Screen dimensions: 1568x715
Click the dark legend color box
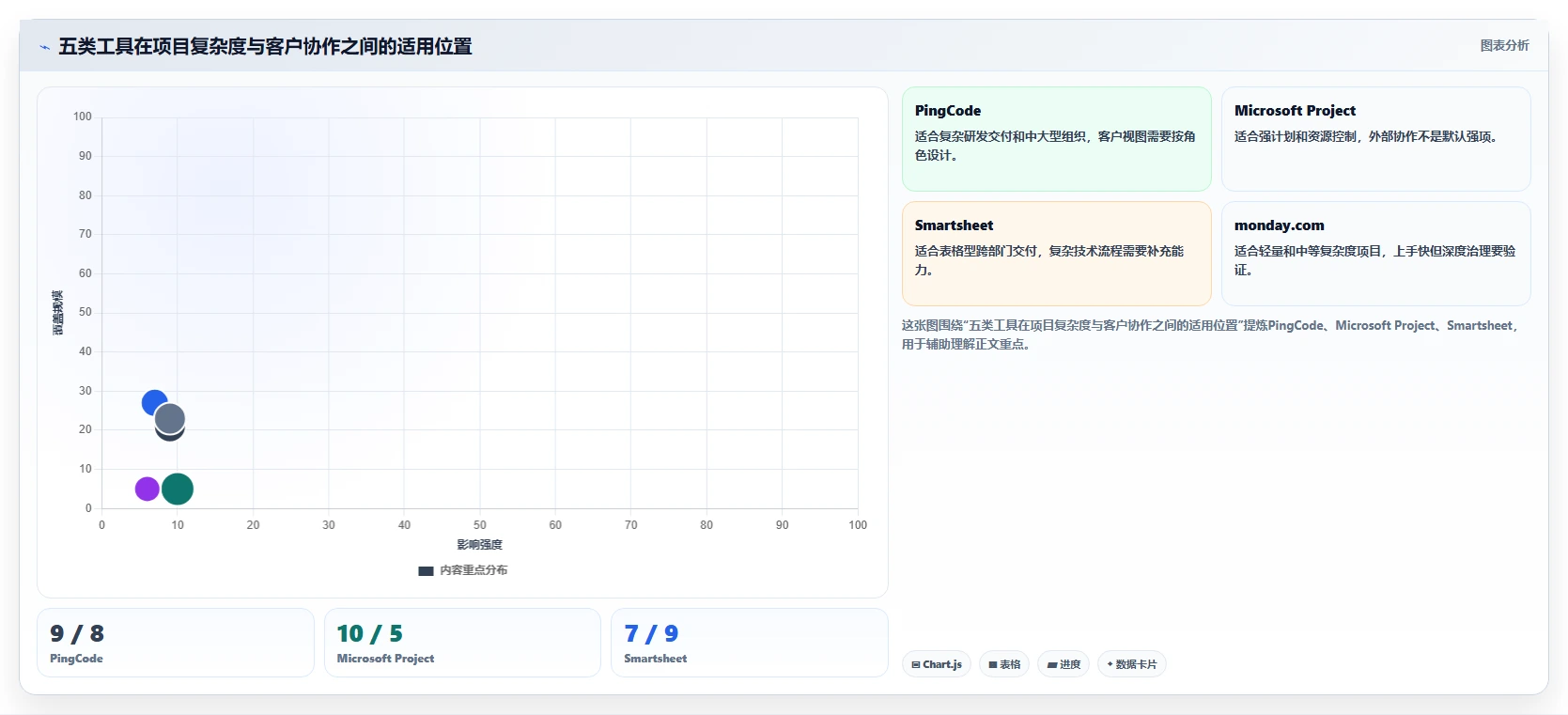426,570
